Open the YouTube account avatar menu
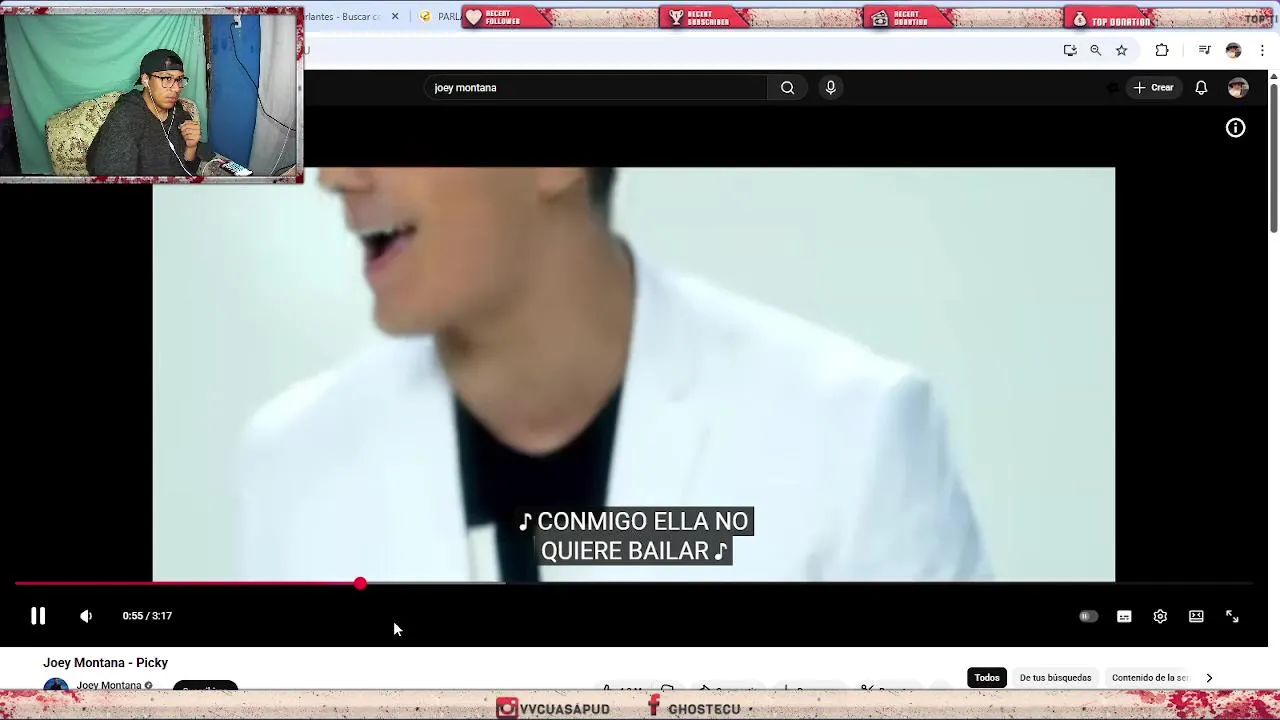This screenshot has width=1280, height=720. click(1238, 88)
